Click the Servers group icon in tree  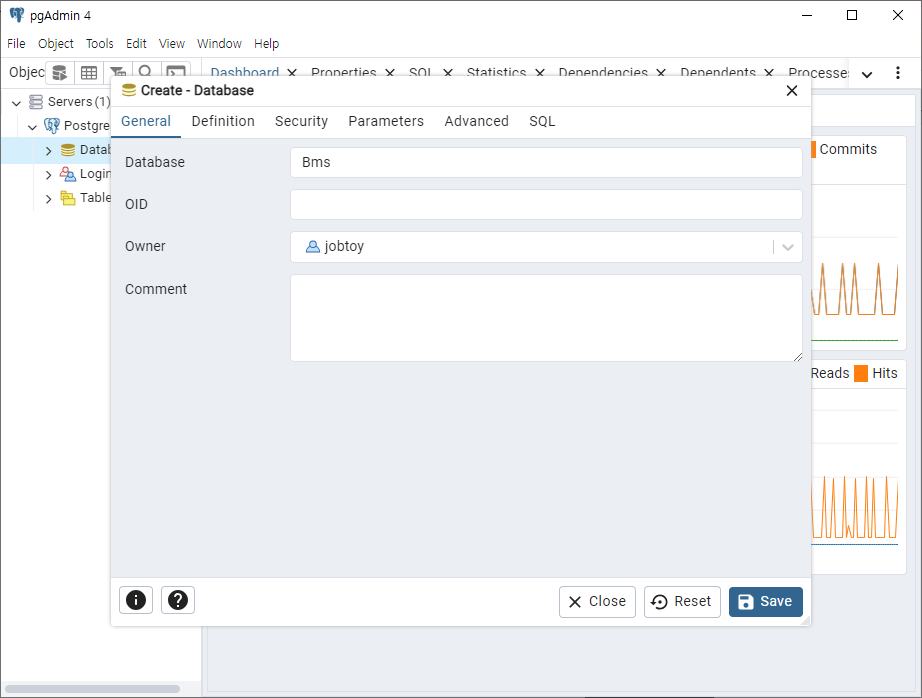click(x=36, y=102)
